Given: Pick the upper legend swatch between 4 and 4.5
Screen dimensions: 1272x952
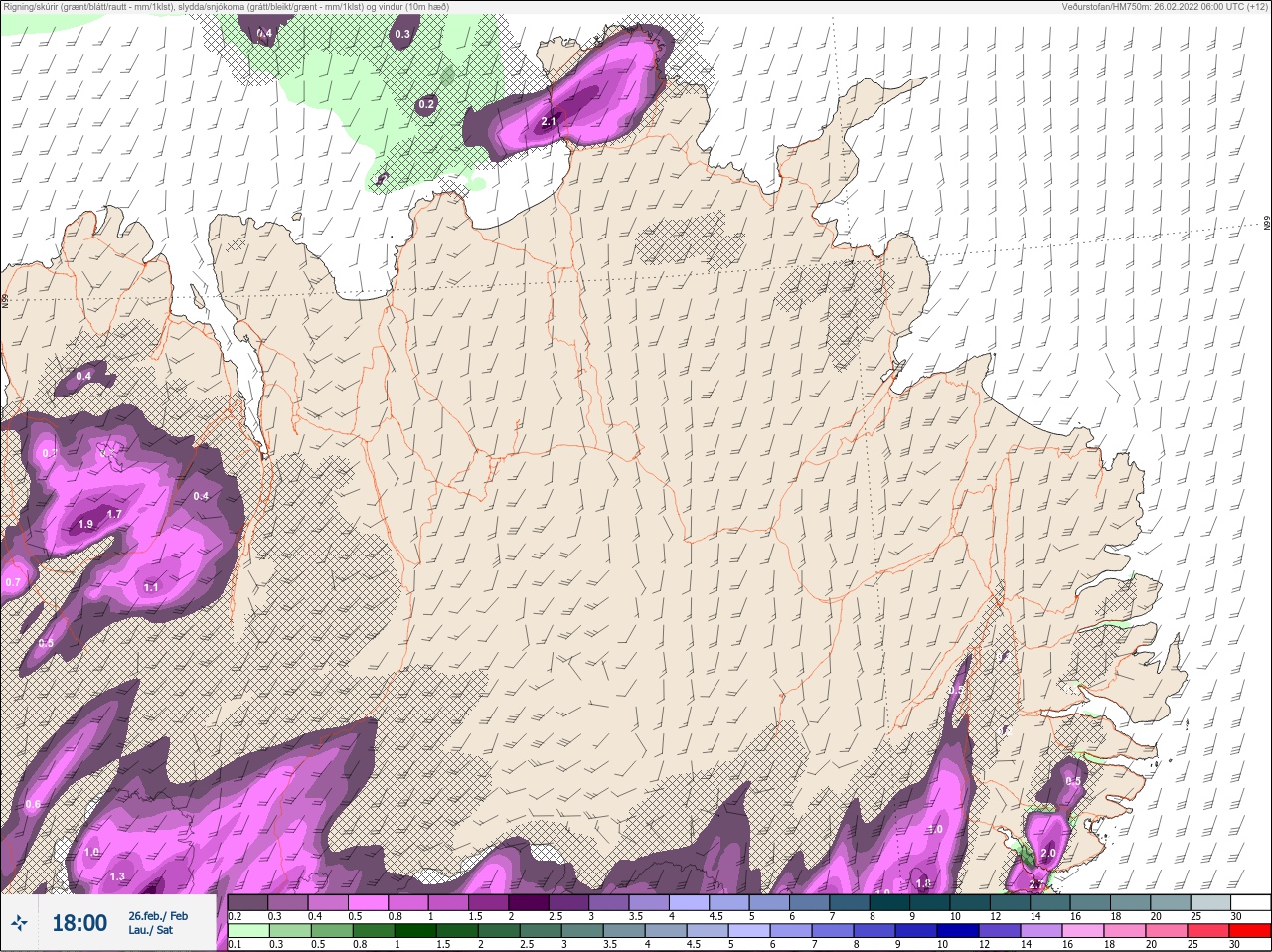Looking at the screenshot, I should (690, 903).
